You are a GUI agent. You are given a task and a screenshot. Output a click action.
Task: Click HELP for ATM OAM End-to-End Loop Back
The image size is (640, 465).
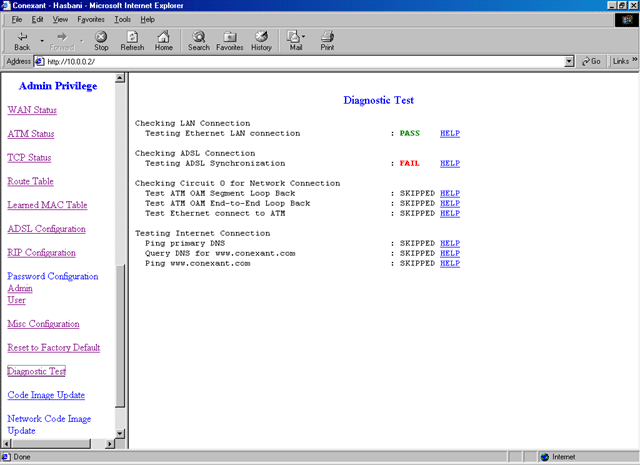coord(450,203)
